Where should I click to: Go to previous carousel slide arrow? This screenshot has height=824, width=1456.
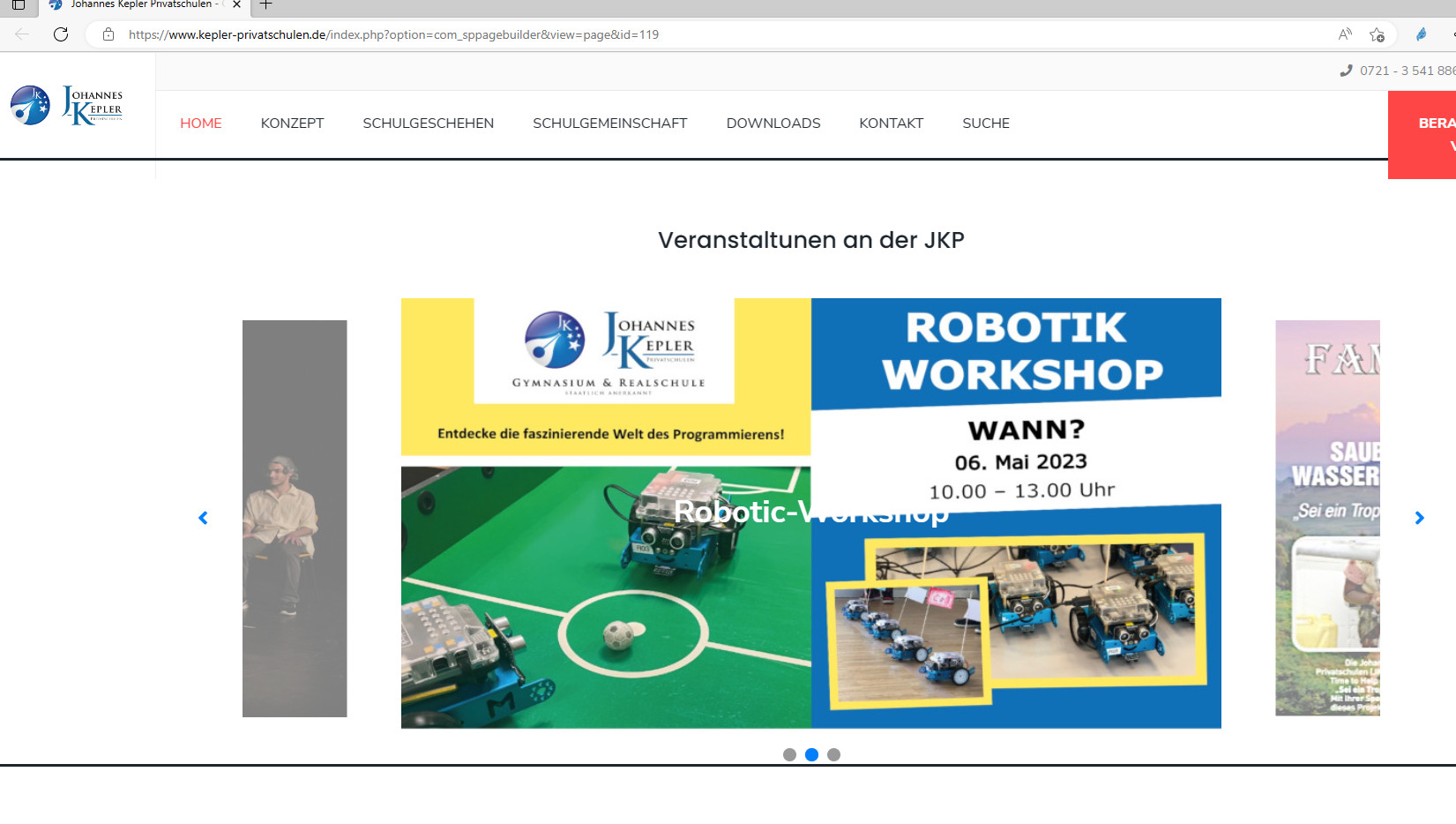click(203, 518)
